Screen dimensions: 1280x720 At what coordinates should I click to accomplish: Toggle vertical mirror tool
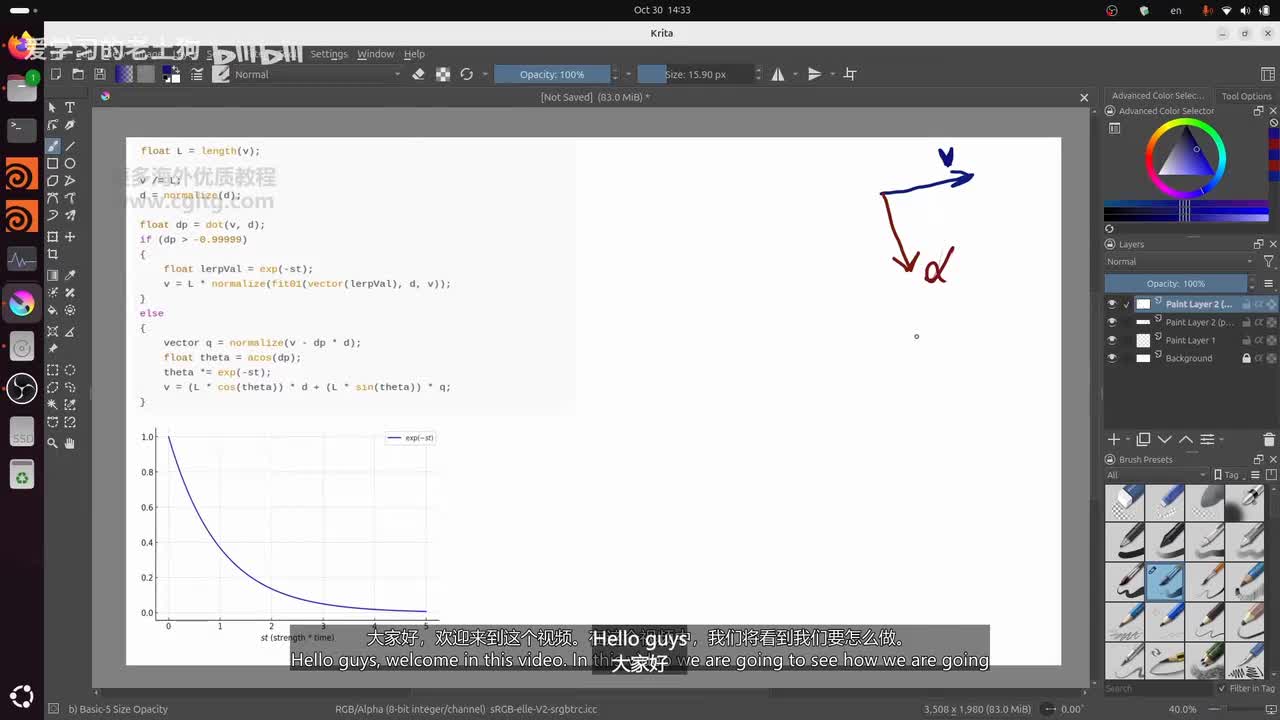click(814, 74)
